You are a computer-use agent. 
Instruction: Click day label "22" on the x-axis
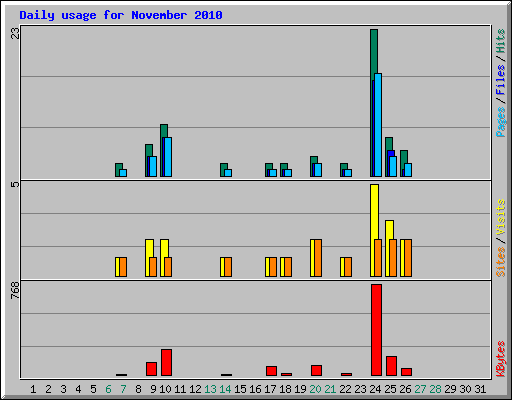(345, 389)
